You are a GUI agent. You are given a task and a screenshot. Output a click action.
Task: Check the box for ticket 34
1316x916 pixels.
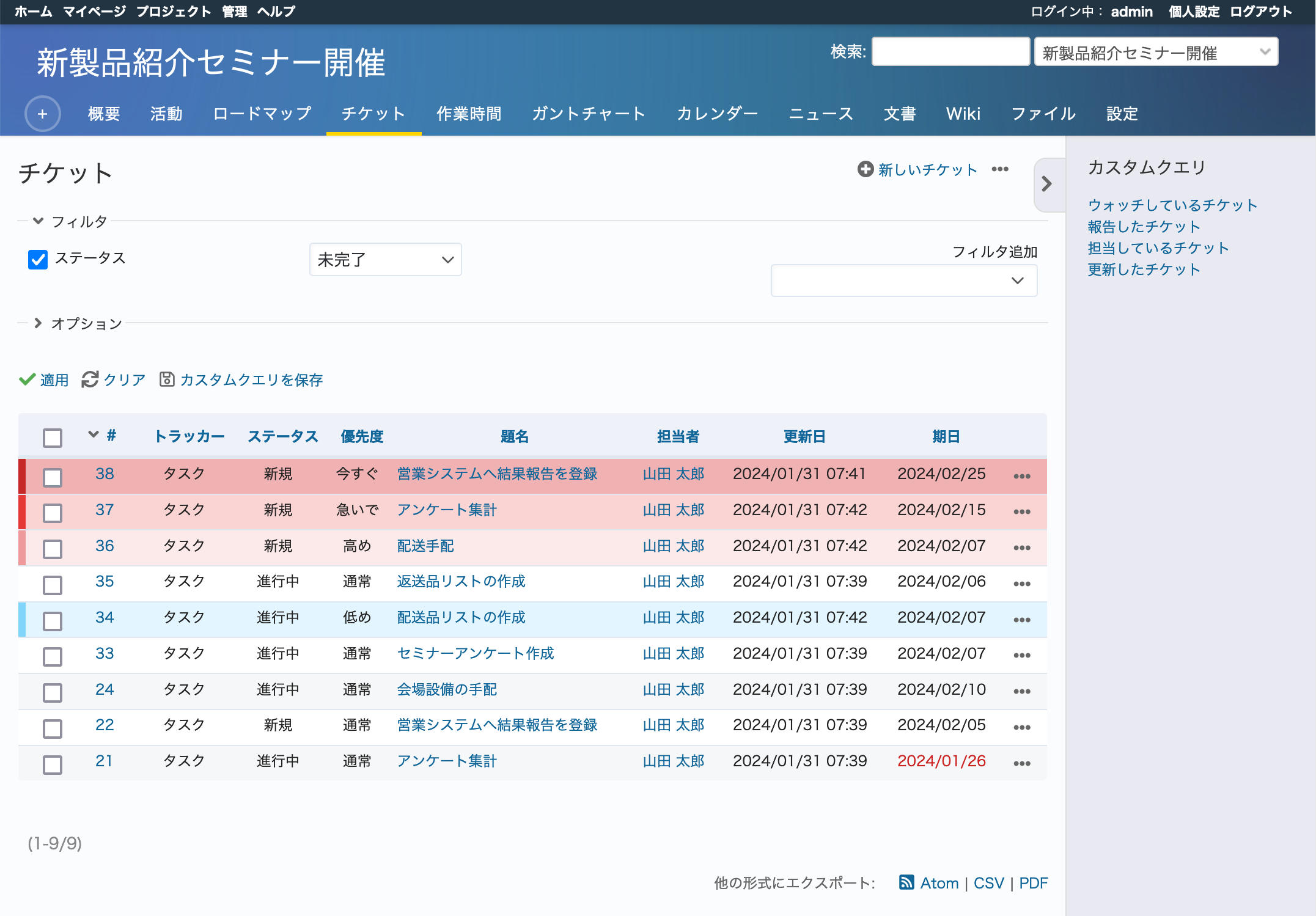[53, 621]
